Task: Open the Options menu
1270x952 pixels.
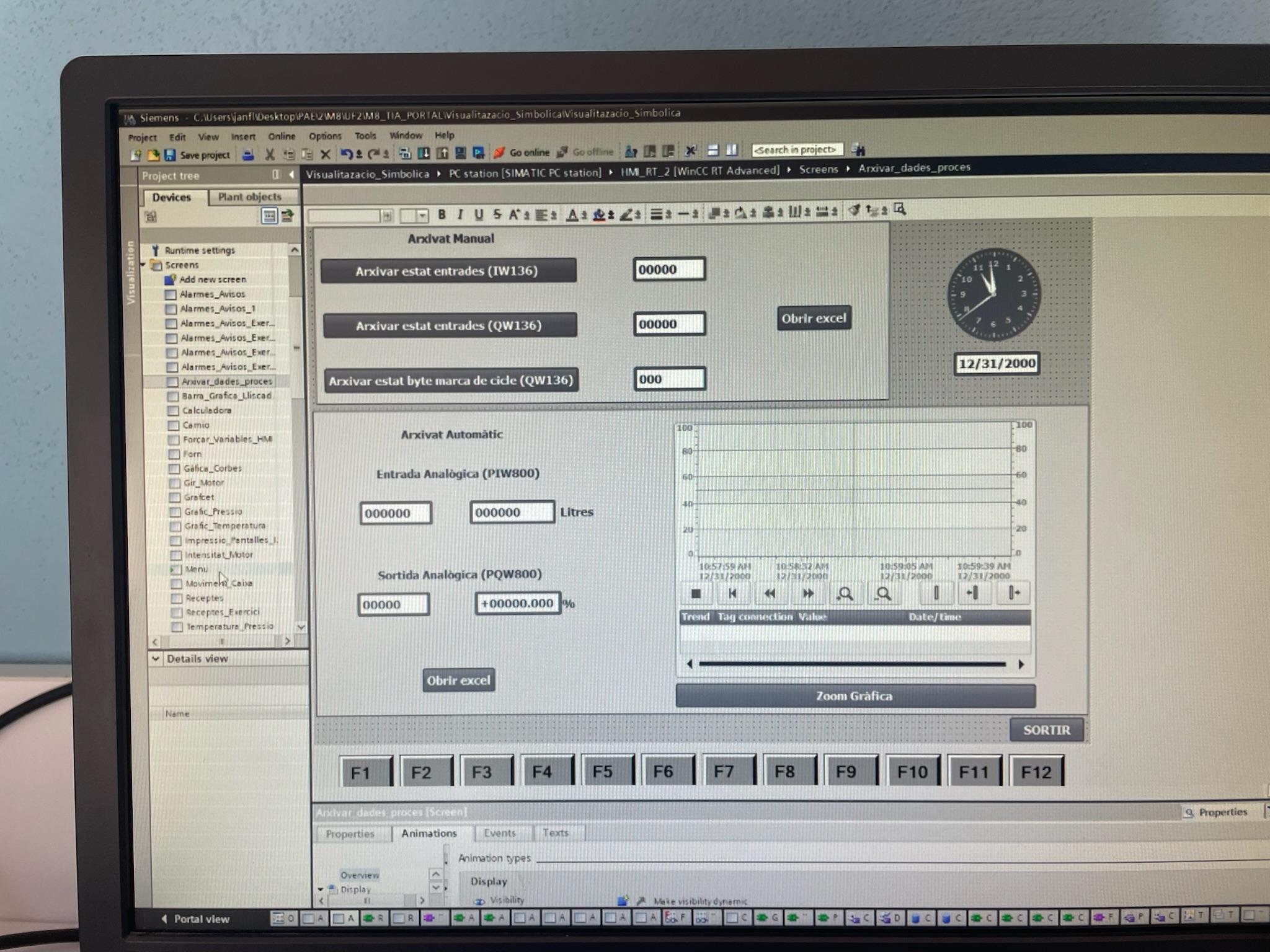Action: point(325,136)
